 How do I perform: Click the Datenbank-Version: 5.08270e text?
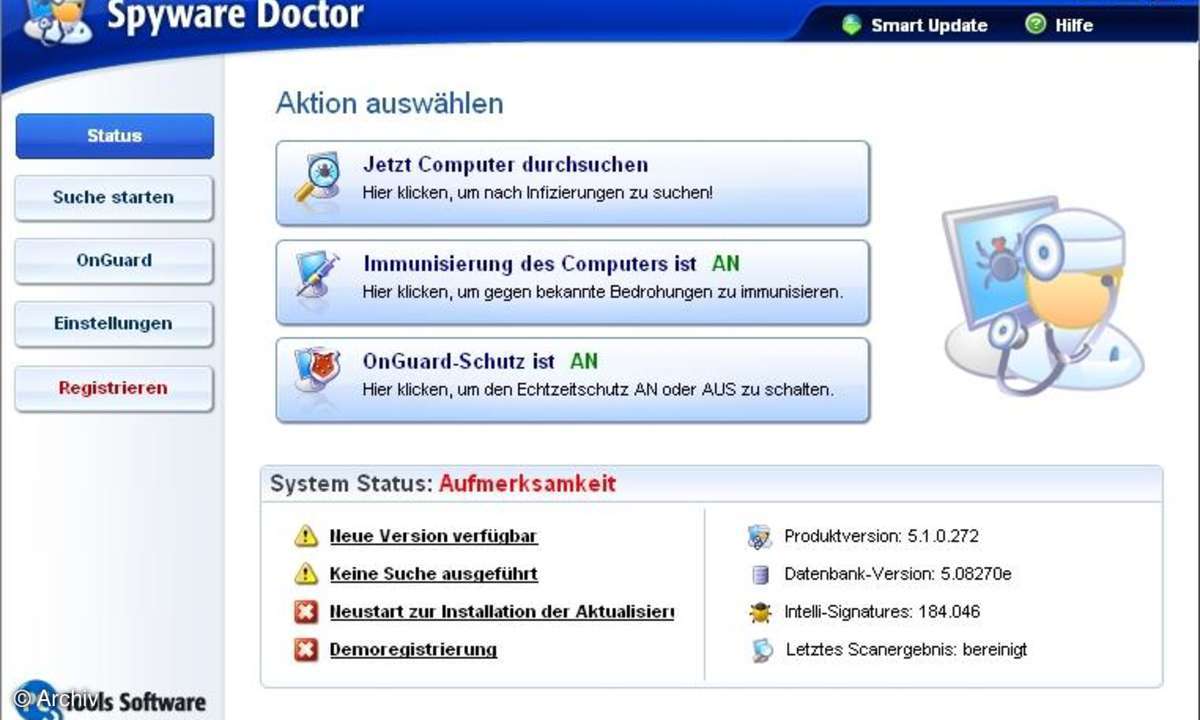coord(898,574)
